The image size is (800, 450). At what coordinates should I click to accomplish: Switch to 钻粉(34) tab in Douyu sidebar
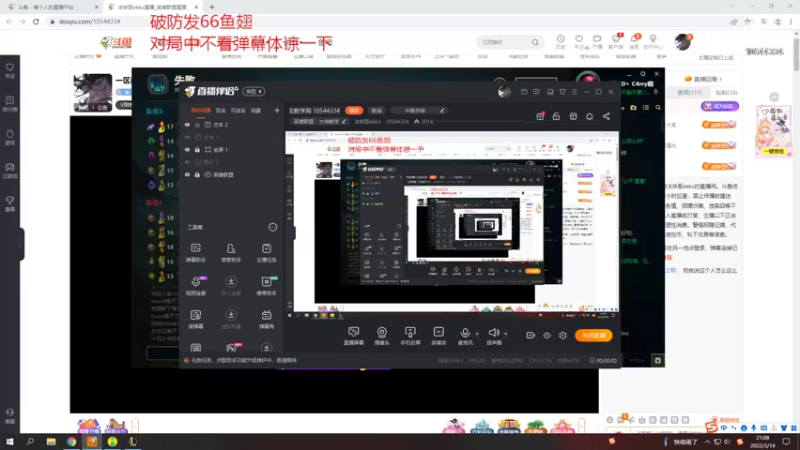pos(726,92)
